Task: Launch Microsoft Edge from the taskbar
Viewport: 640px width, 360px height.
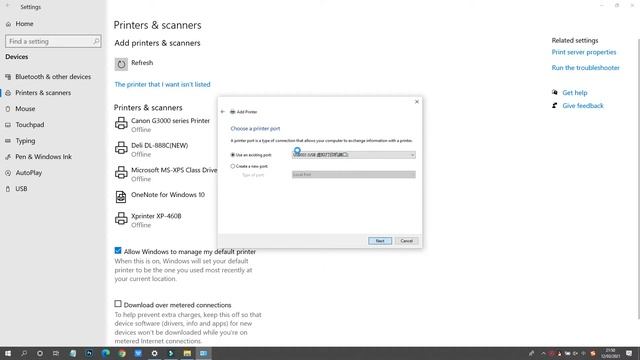Action: (x=105, y=353)
